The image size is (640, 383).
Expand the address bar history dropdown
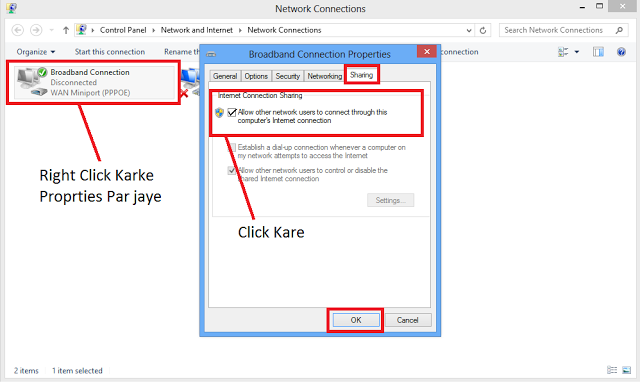tap(469, 30)
